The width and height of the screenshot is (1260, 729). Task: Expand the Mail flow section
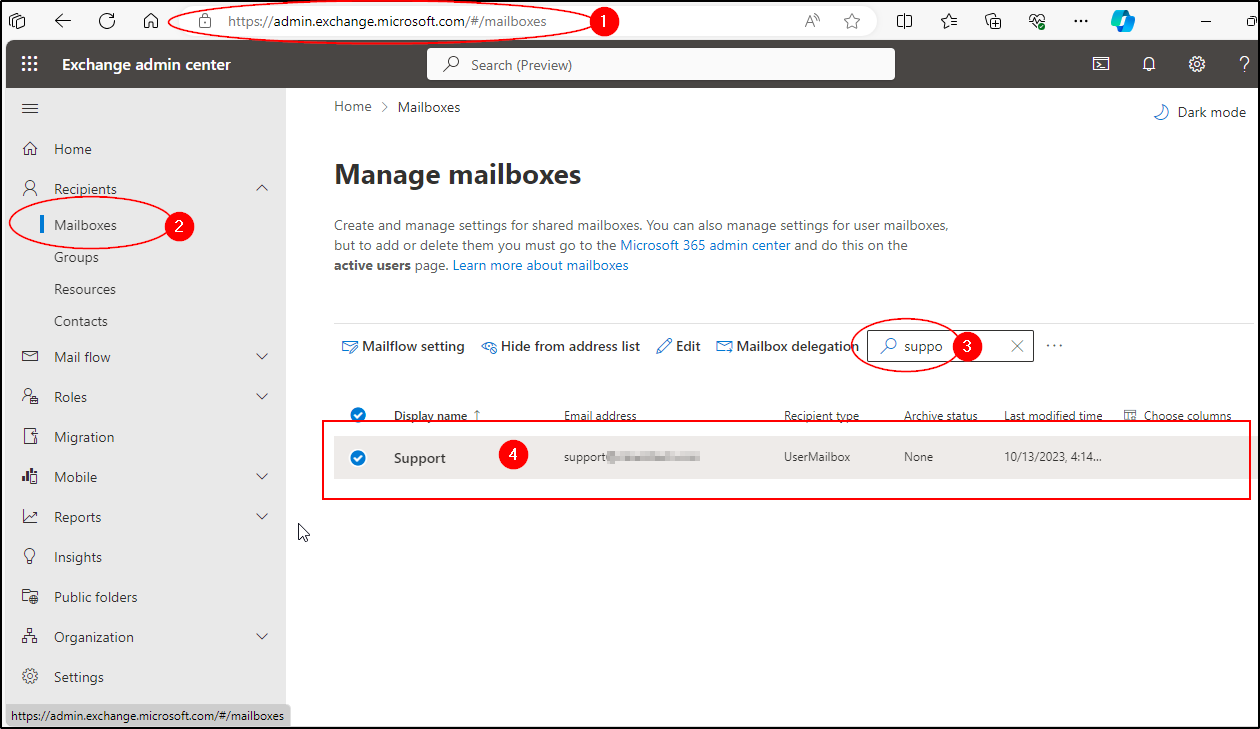point(262,357)
